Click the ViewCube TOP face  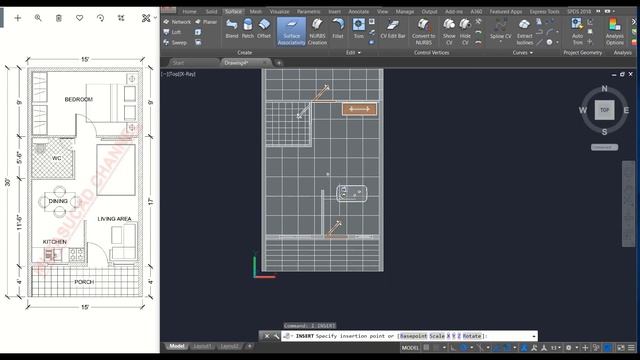pos(604,110)
